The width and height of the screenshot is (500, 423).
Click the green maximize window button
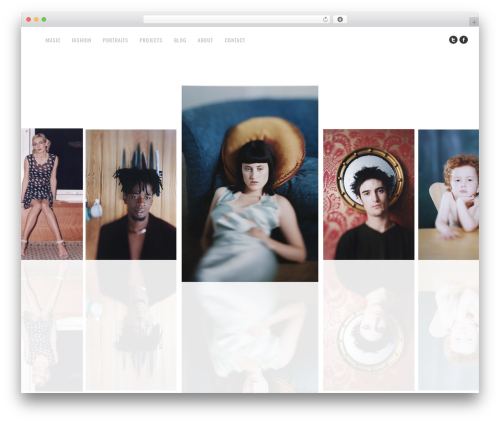click(x=44, y=19)
